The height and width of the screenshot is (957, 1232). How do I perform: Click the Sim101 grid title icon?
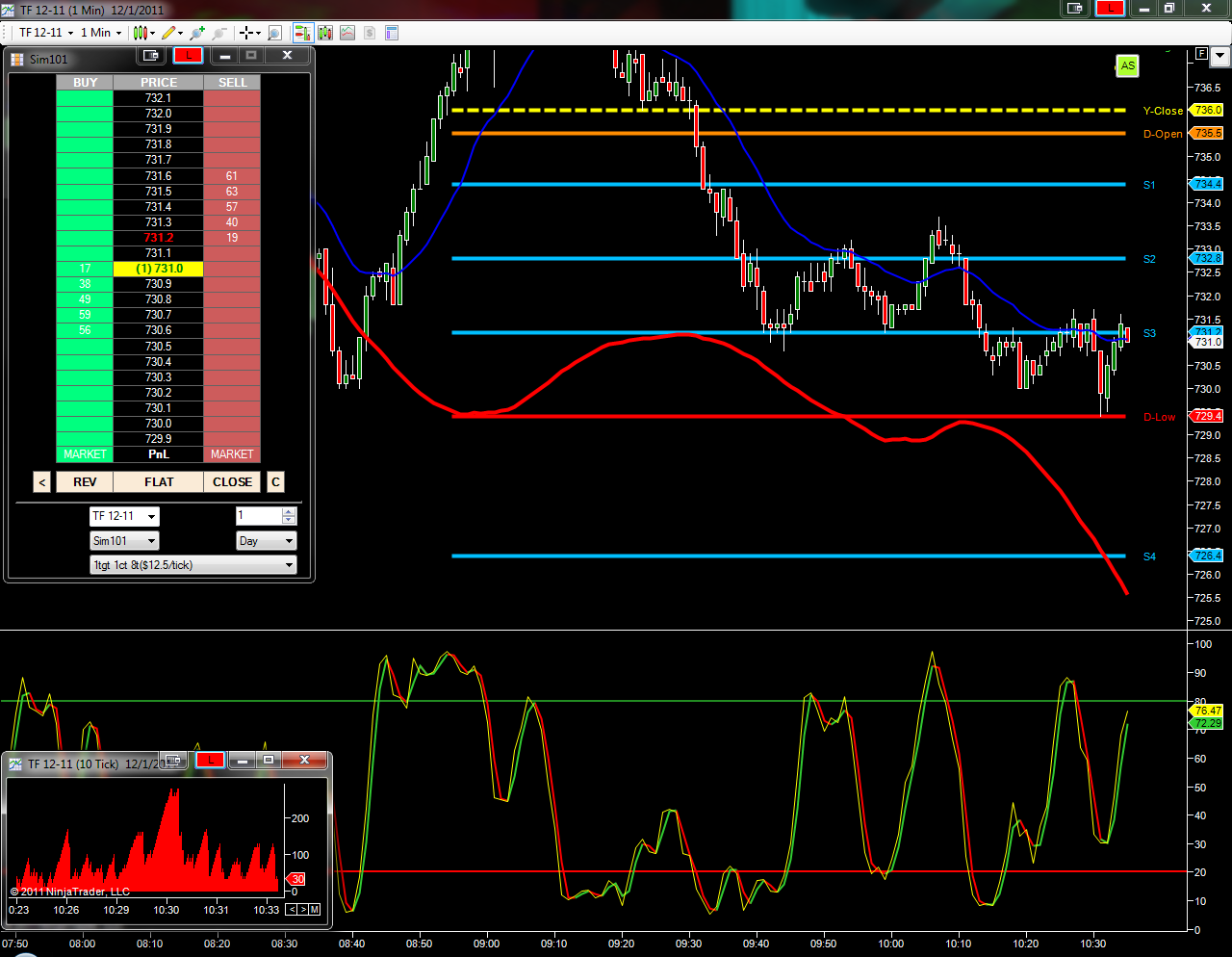pos(17,59)
